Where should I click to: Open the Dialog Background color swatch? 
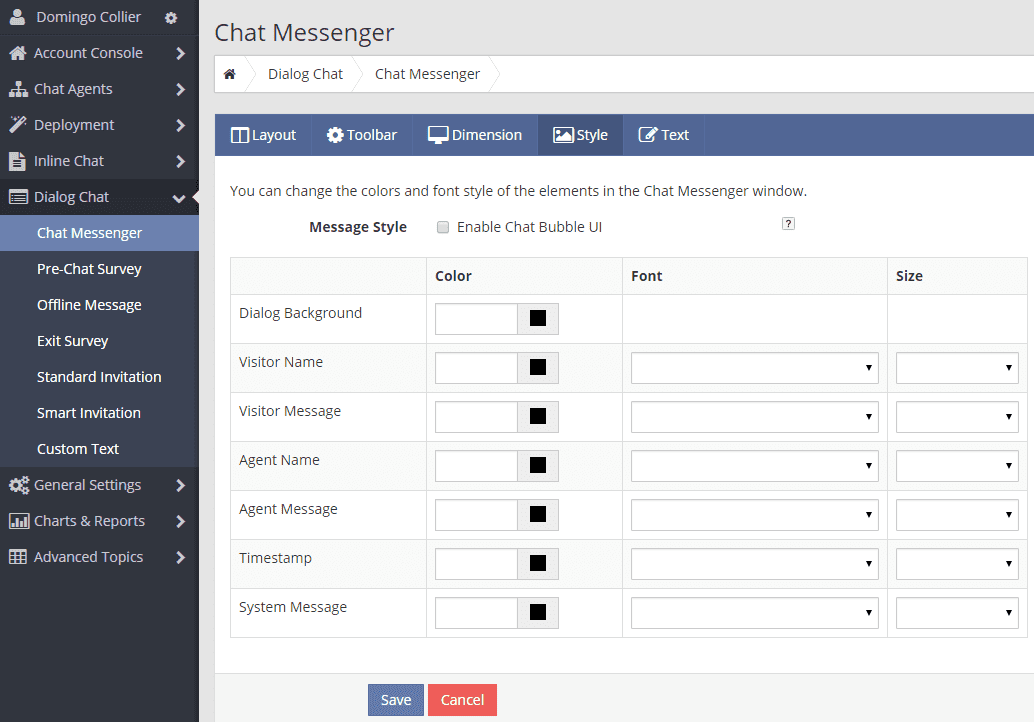541,318
